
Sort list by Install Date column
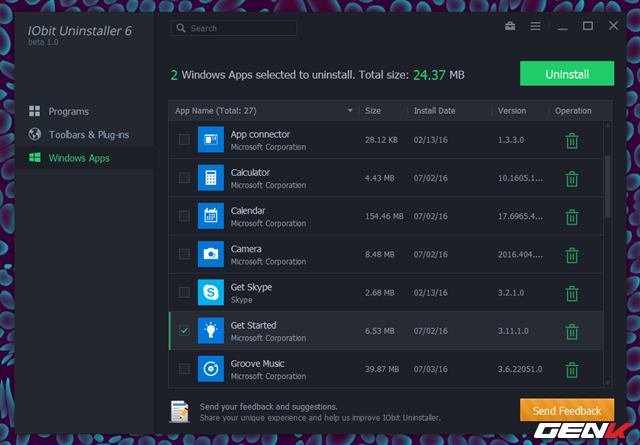434,111
